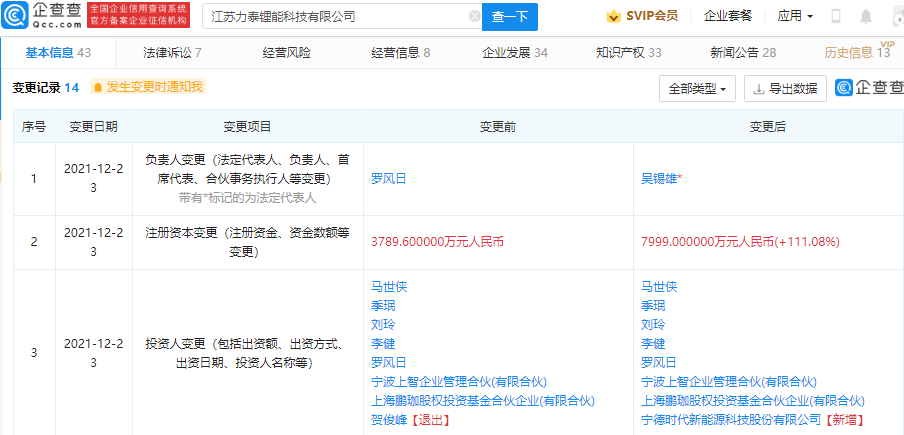Go to 新闻公告 tab
Image resolution: width=904 pixels, height=435 pixels.
743,53
